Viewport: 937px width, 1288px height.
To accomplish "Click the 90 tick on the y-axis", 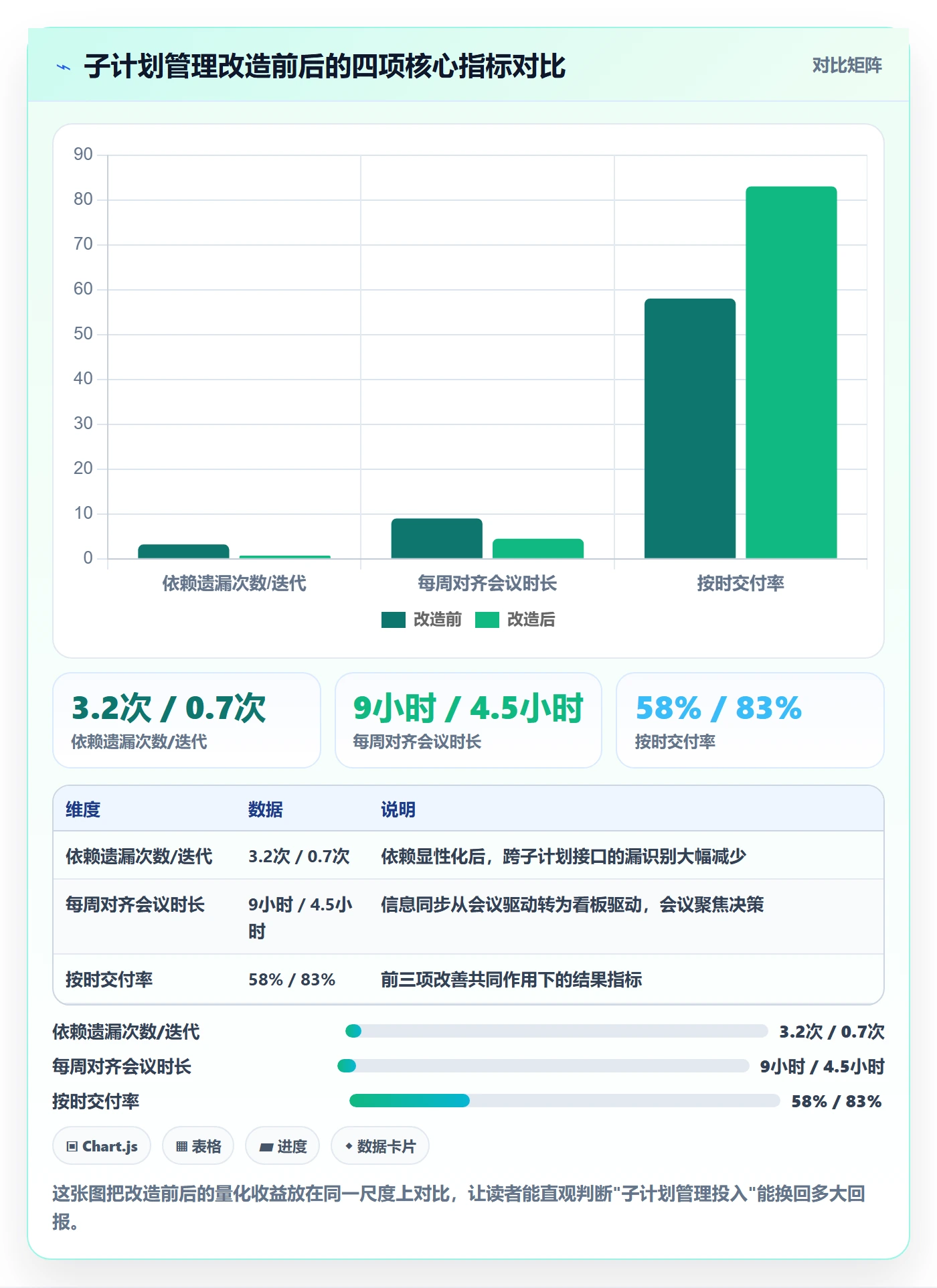I will pos(83,155).
